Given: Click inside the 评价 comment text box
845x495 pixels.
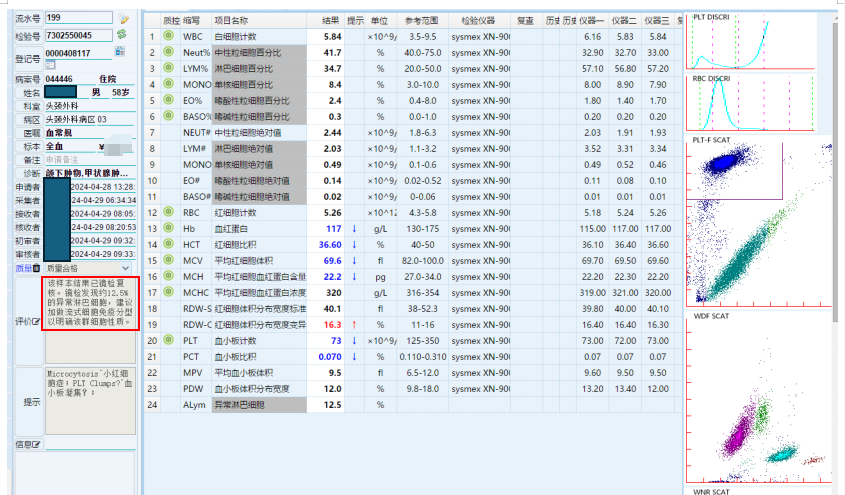Looking at the screenshot, I should 90,320.
